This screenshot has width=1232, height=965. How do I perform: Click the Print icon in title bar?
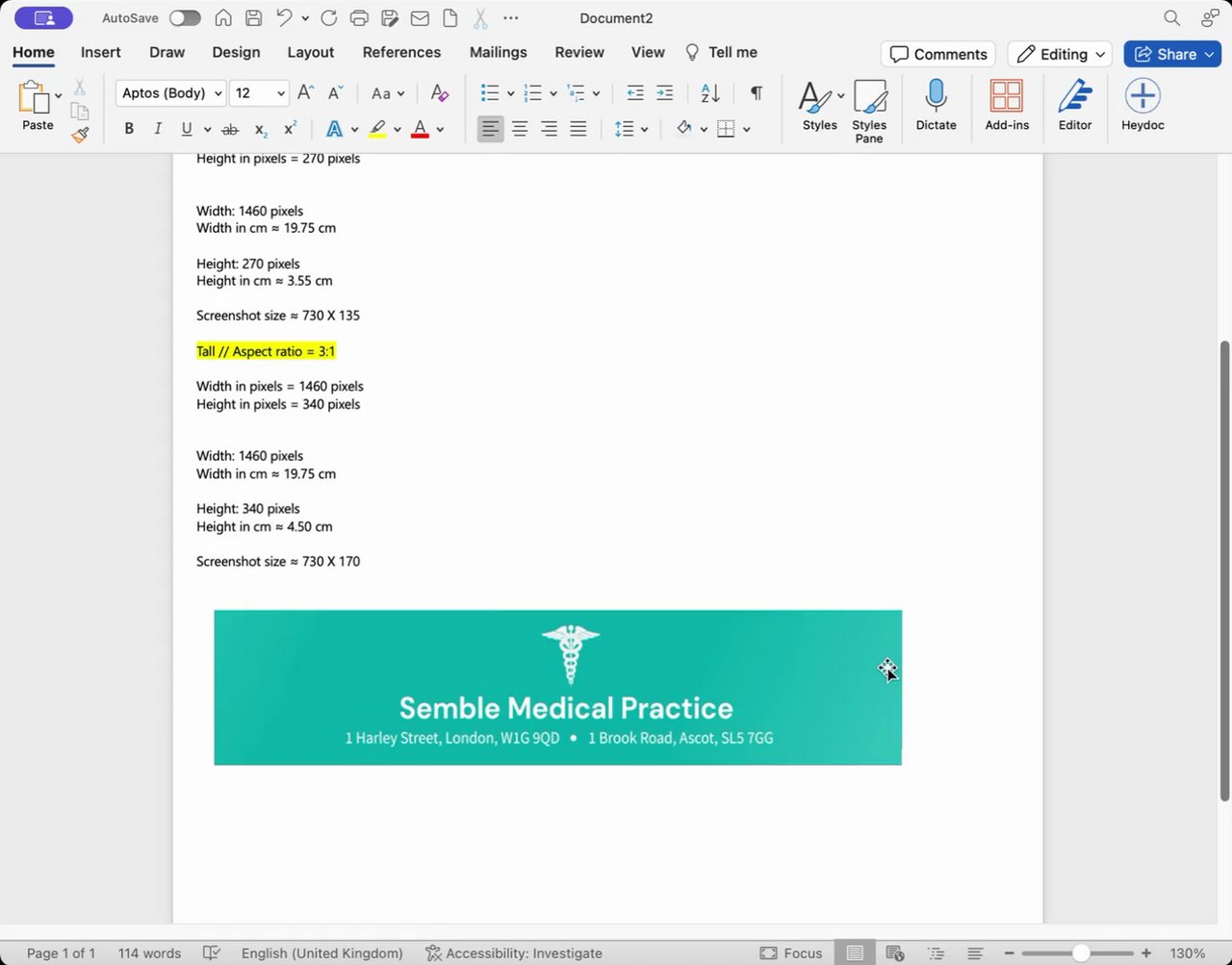tap(359, 18)
